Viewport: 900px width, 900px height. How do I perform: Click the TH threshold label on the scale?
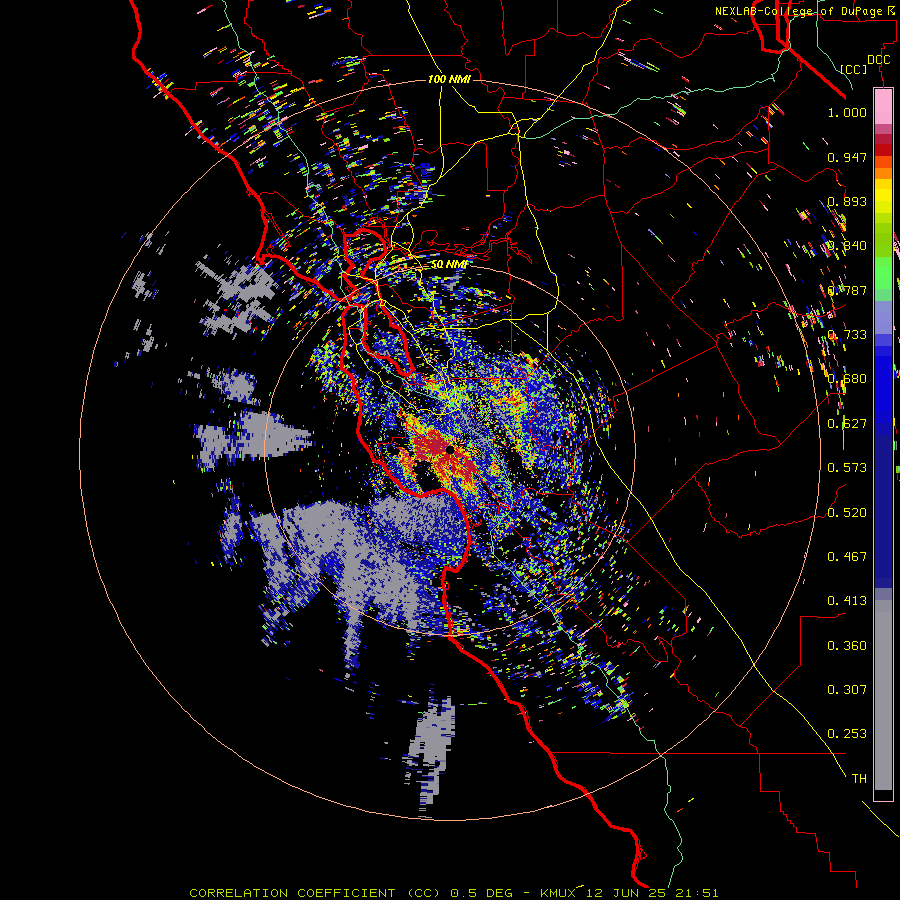(x=859, y=779)
